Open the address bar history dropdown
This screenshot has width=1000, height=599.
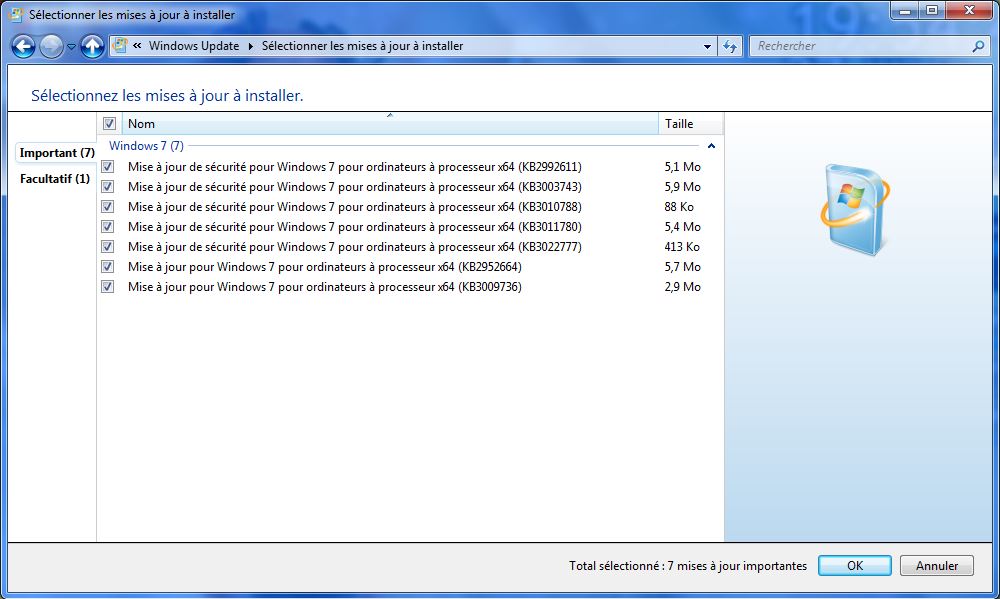click(x=707, y=47)
